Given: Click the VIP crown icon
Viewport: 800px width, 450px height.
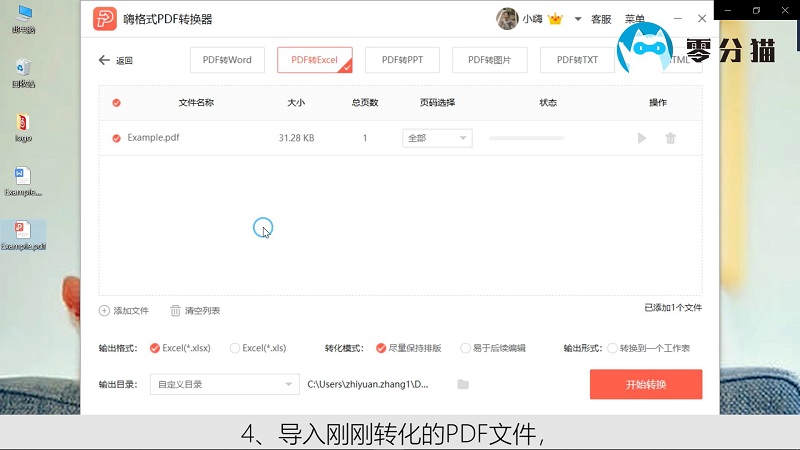Looking at the screenshot, I should pos(555,19).
